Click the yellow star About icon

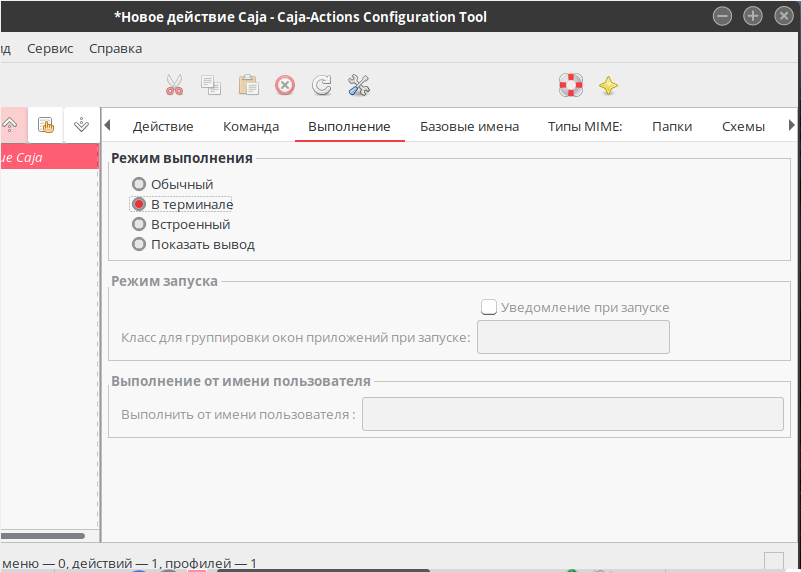(x=608, y=85)
